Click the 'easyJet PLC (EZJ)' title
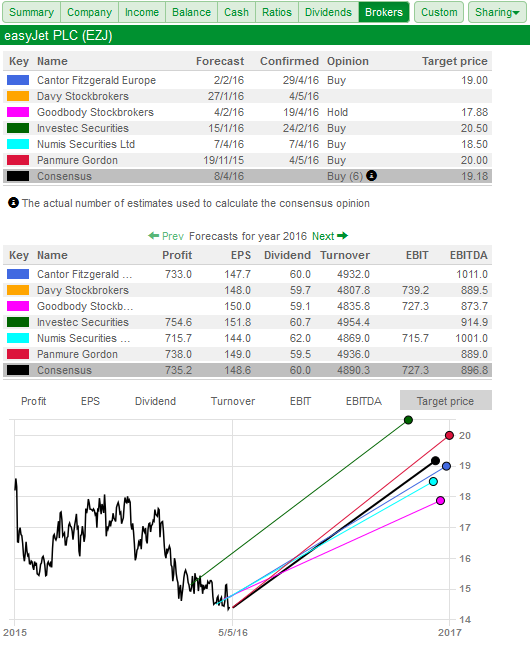The height and width of the screenshot is (652, 530). [58, 35]
